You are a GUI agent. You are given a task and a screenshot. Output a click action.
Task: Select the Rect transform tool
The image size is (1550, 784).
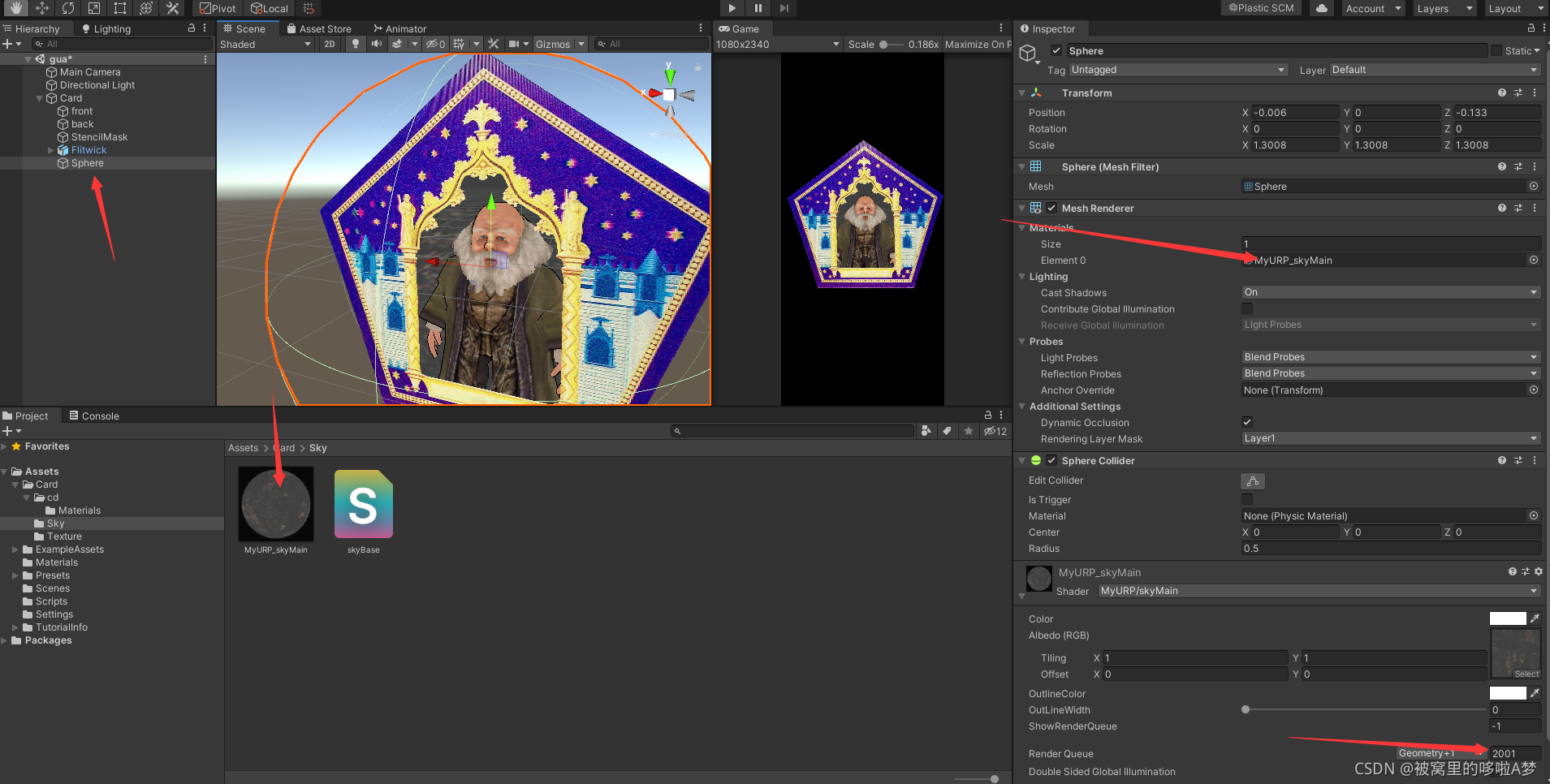(x=120, y=8)
